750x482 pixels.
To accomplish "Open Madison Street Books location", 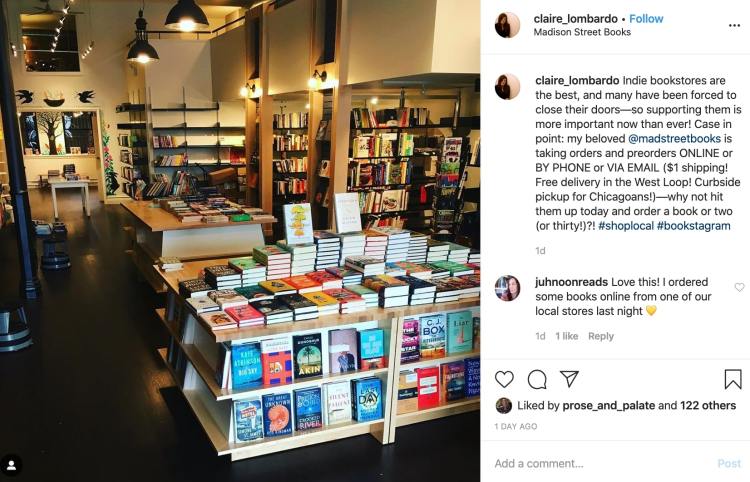I will tap(582, 32).
